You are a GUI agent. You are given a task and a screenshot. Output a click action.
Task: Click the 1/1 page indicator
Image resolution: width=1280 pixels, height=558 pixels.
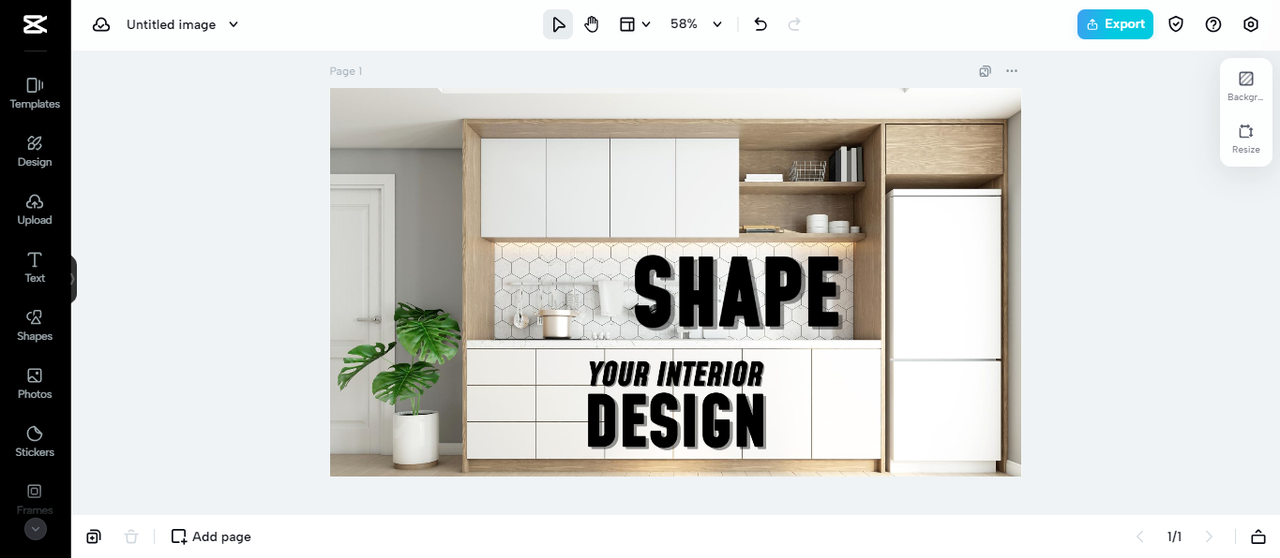tap(1175, 537)
